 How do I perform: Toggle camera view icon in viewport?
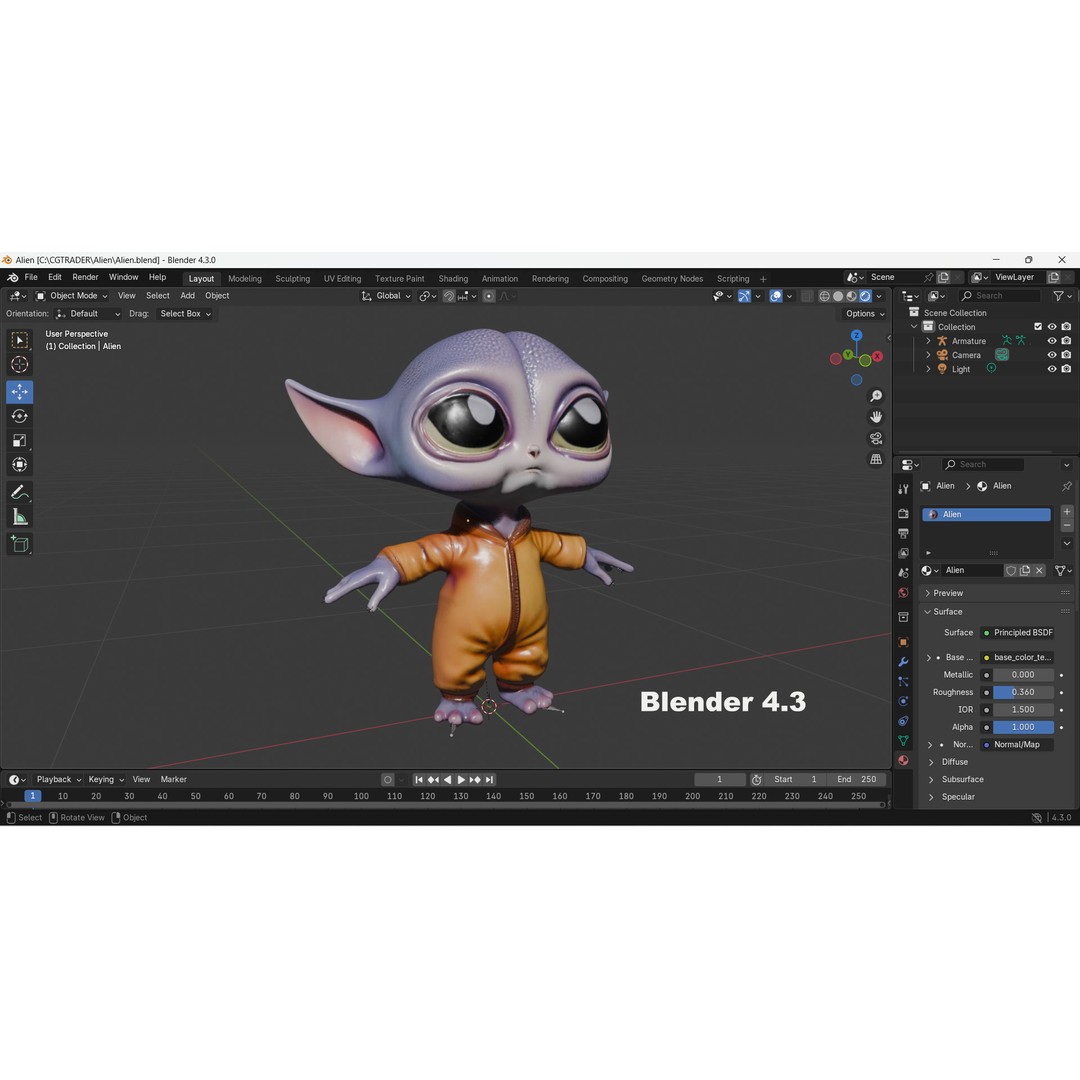[876, 438]
